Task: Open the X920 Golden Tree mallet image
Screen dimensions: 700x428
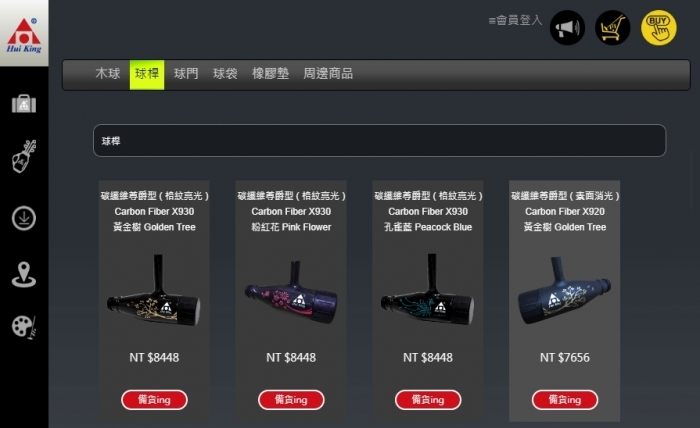Action: coord(564,290)
